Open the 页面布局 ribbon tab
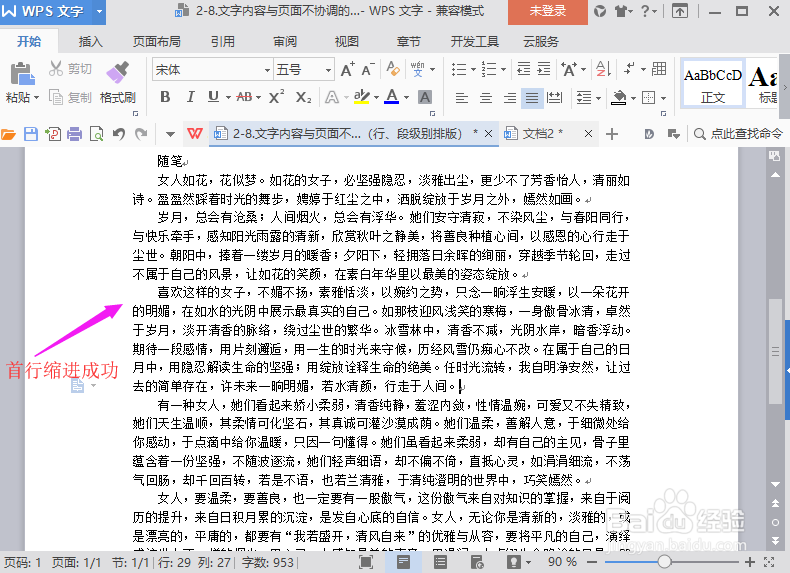This screenshot has width=790, height=573. [157, 41]
